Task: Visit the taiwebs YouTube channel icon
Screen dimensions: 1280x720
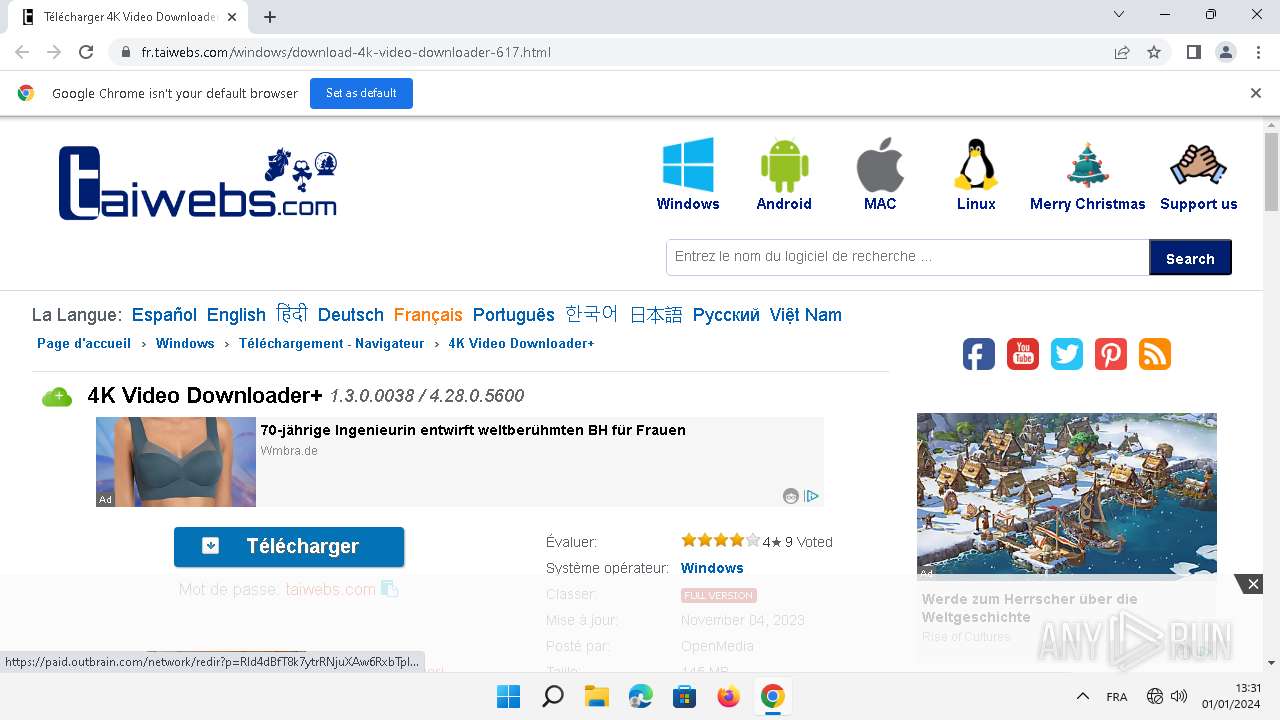Action: (1023, 354)
